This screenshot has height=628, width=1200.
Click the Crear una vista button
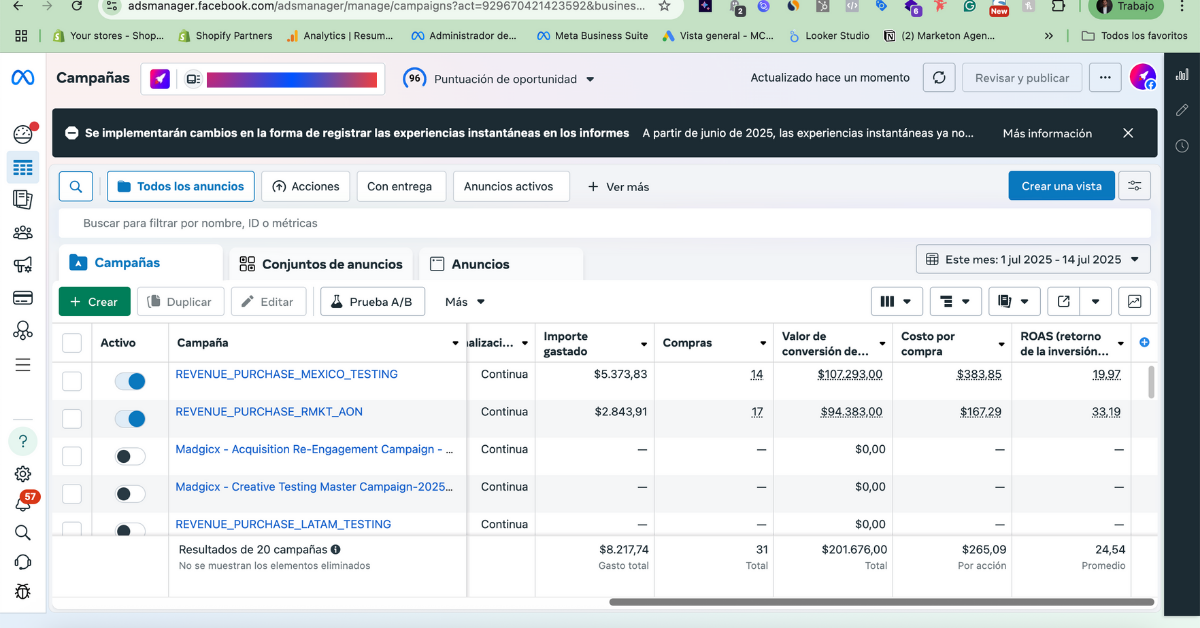tap(1061, 186)
